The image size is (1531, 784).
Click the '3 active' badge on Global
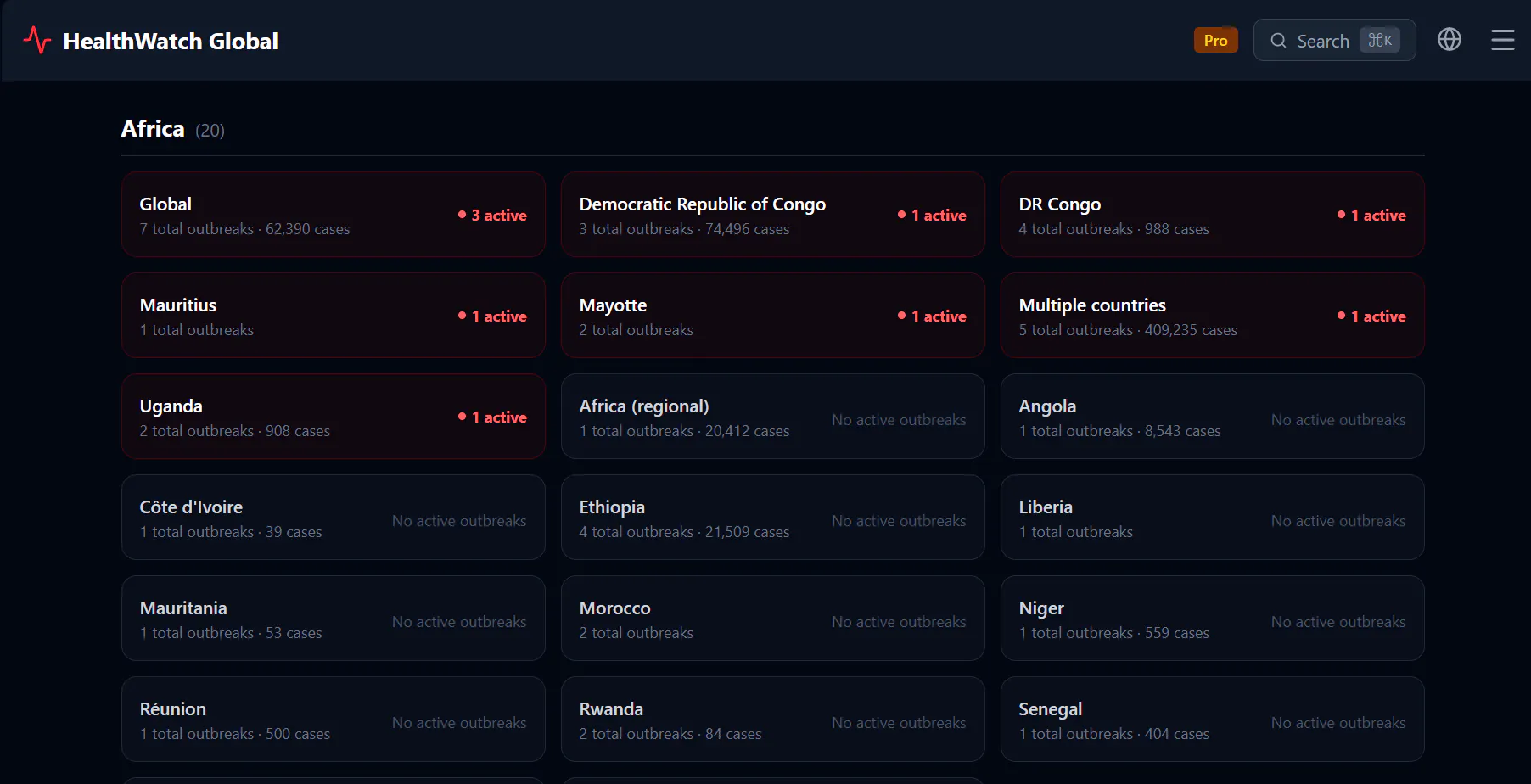click(492, 215)
